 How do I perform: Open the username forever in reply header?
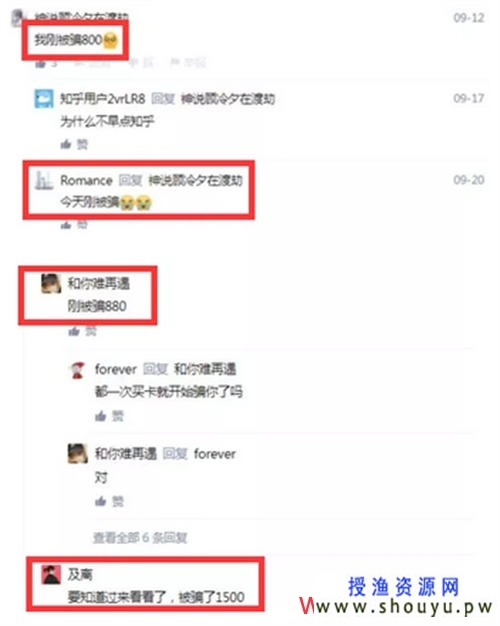[x=116, y=369]
